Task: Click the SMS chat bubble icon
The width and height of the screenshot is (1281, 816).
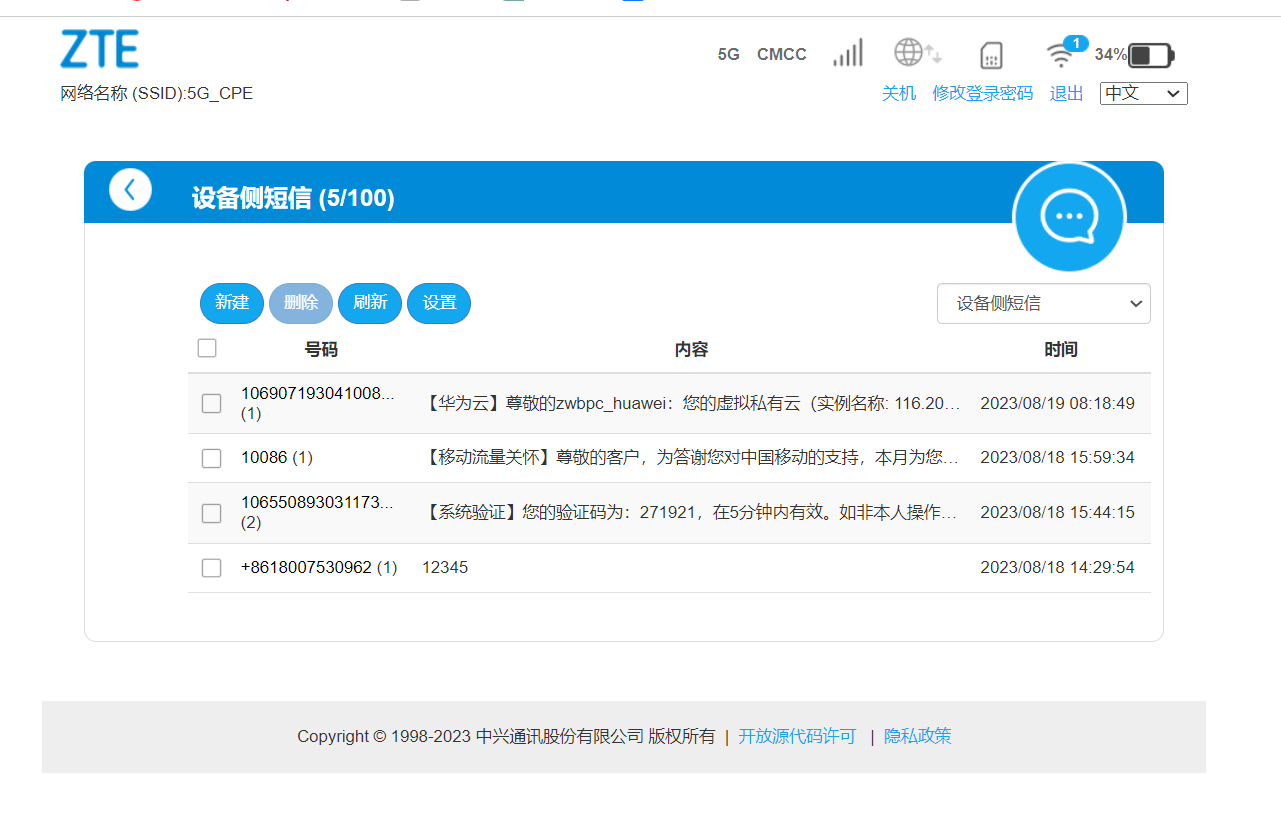Action: [x=1069, y=216]
